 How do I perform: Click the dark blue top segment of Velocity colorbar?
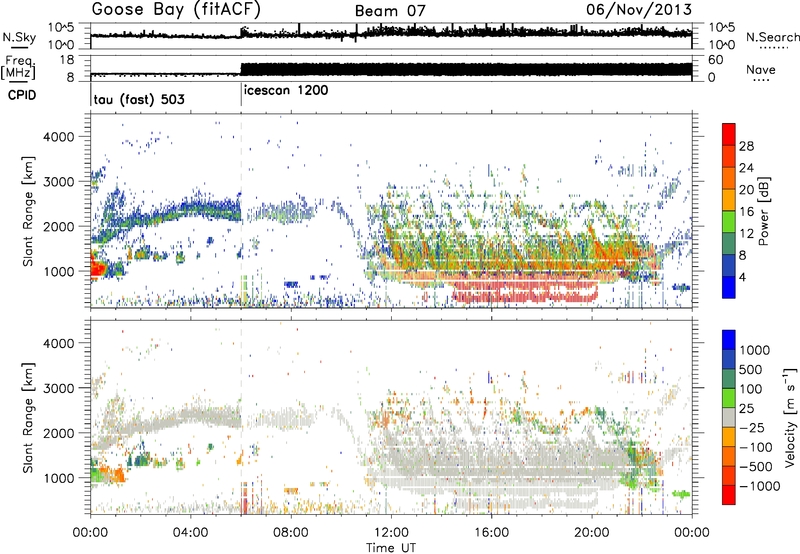pos(729,340)
